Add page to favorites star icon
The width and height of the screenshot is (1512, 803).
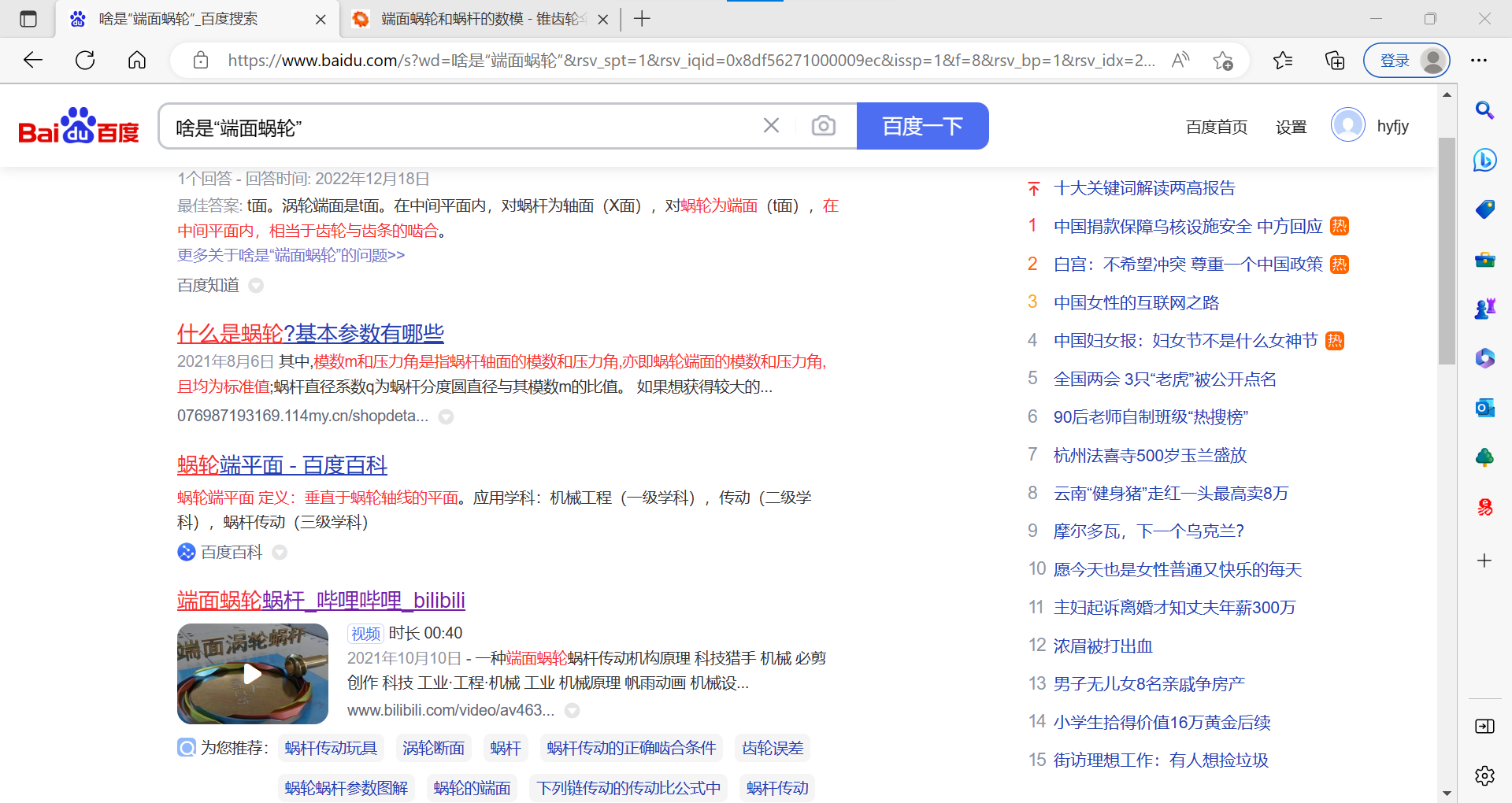[x=1223, y=61]
